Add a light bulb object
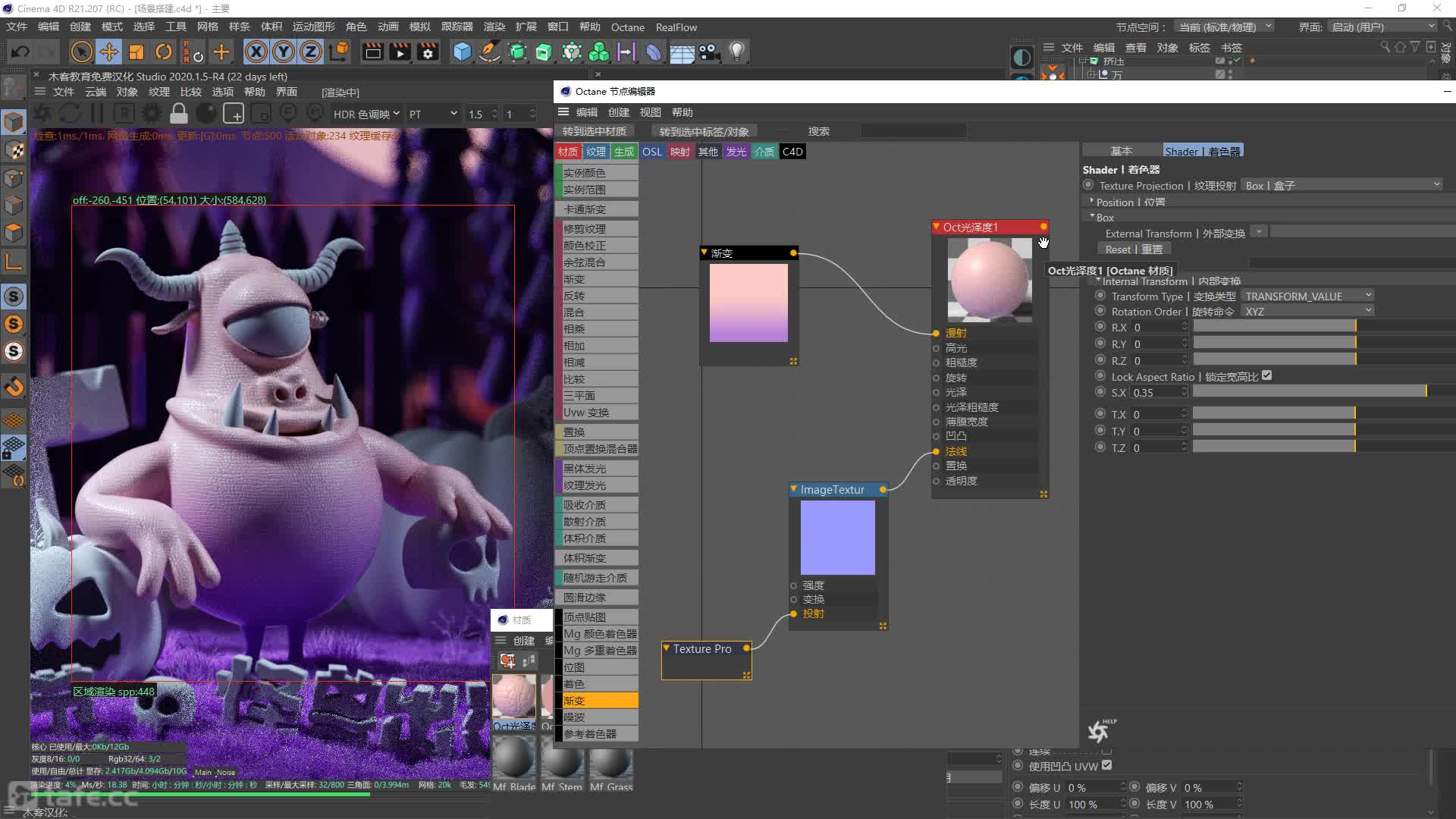Viewport: 1456px width, 819px height. point(736,52)
